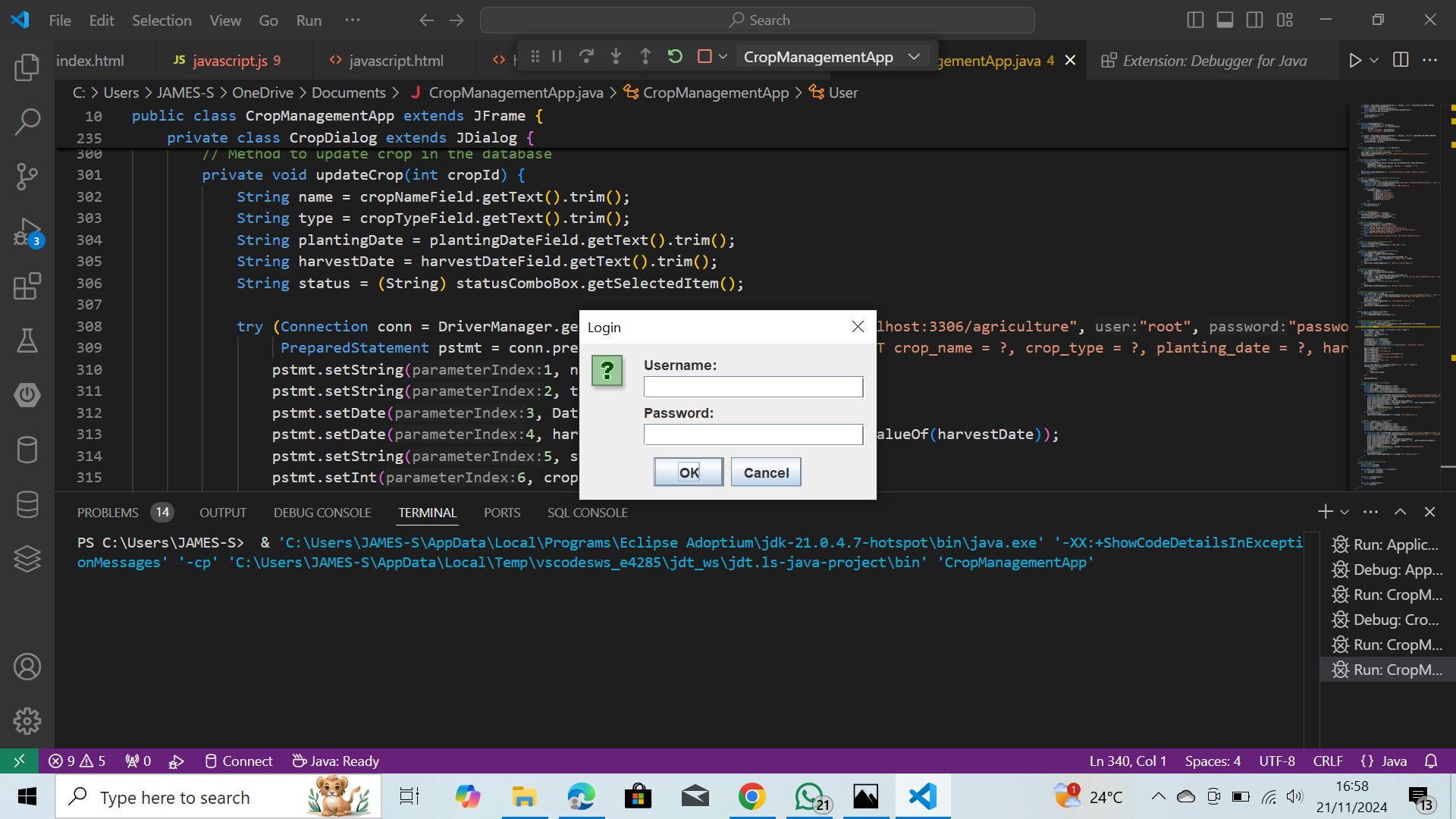This screenshot has width=1456, height=819.
Task: Open the Run menu
Action: [x=308, y=20]
